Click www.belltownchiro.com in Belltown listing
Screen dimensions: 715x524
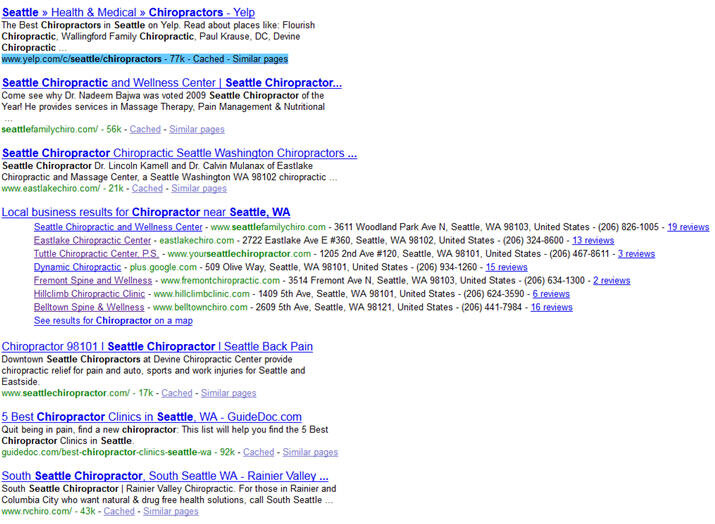tap(200, 307)
